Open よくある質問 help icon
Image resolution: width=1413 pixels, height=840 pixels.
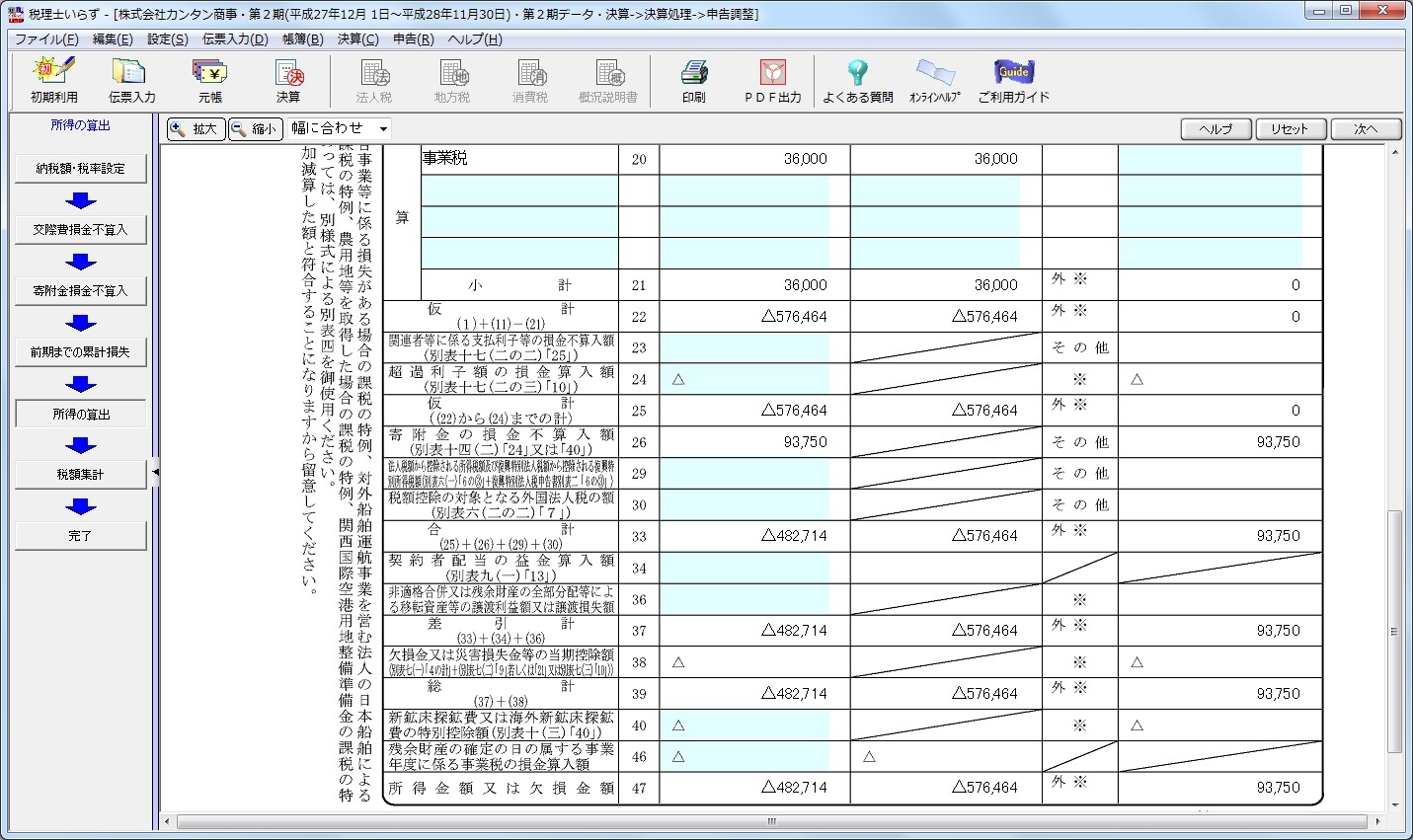(x=857, y=80)
